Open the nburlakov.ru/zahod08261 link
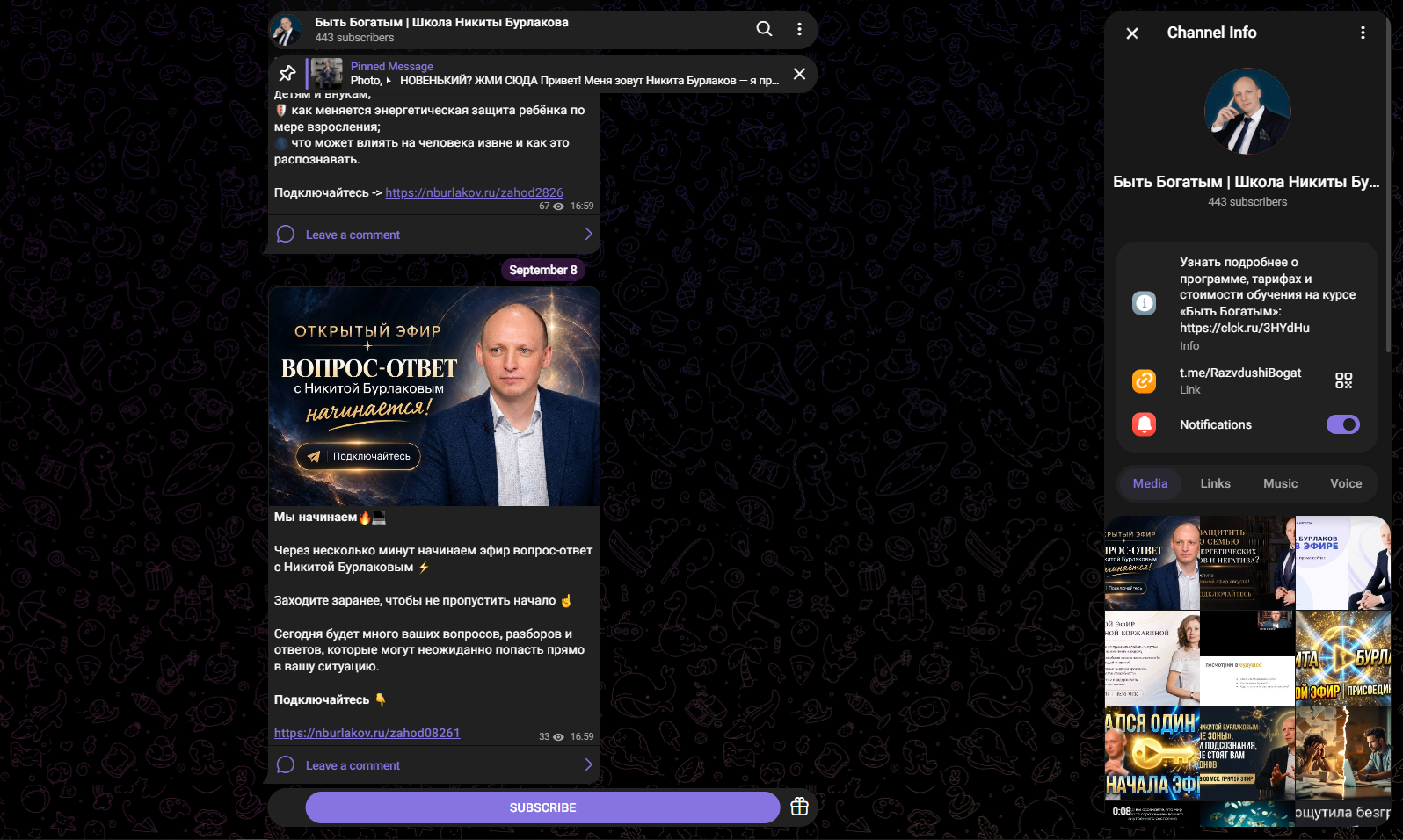The image size is (1403, 840). (367, 733)
